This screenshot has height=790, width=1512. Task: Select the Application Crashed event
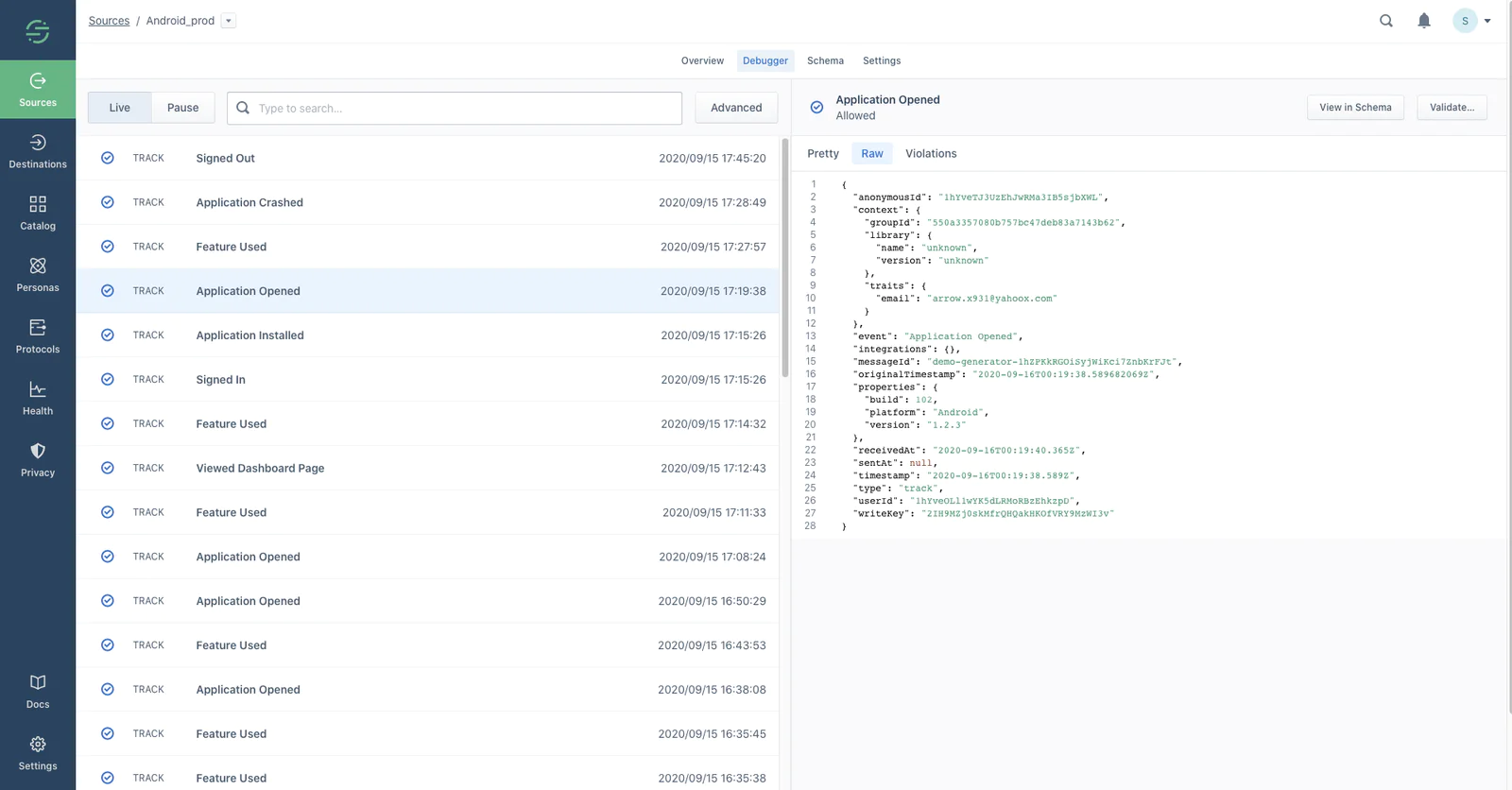[x=427, y=202]
